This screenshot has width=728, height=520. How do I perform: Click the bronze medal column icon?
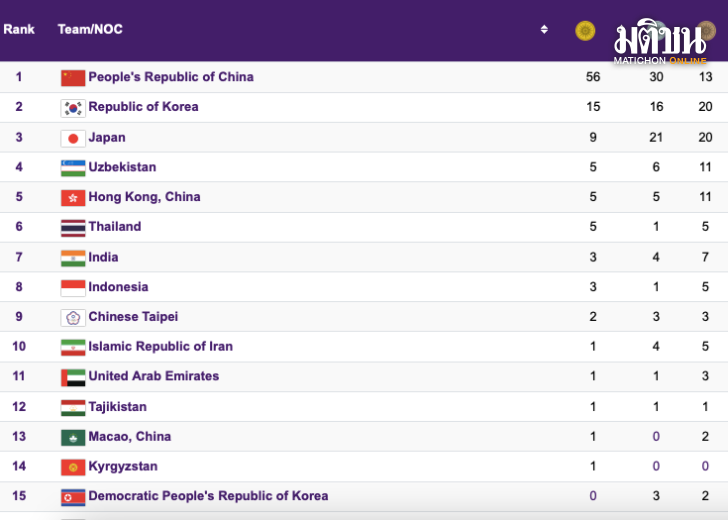(706, 31)
